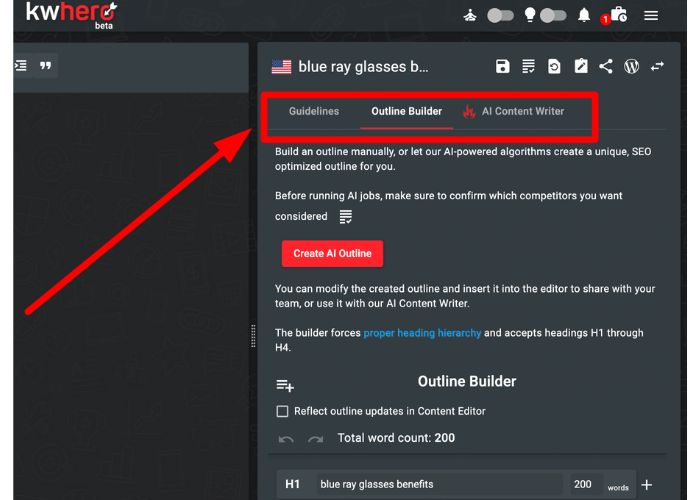Toggle the focus mode switch
700x500 pixels.
tap(500, 16)
